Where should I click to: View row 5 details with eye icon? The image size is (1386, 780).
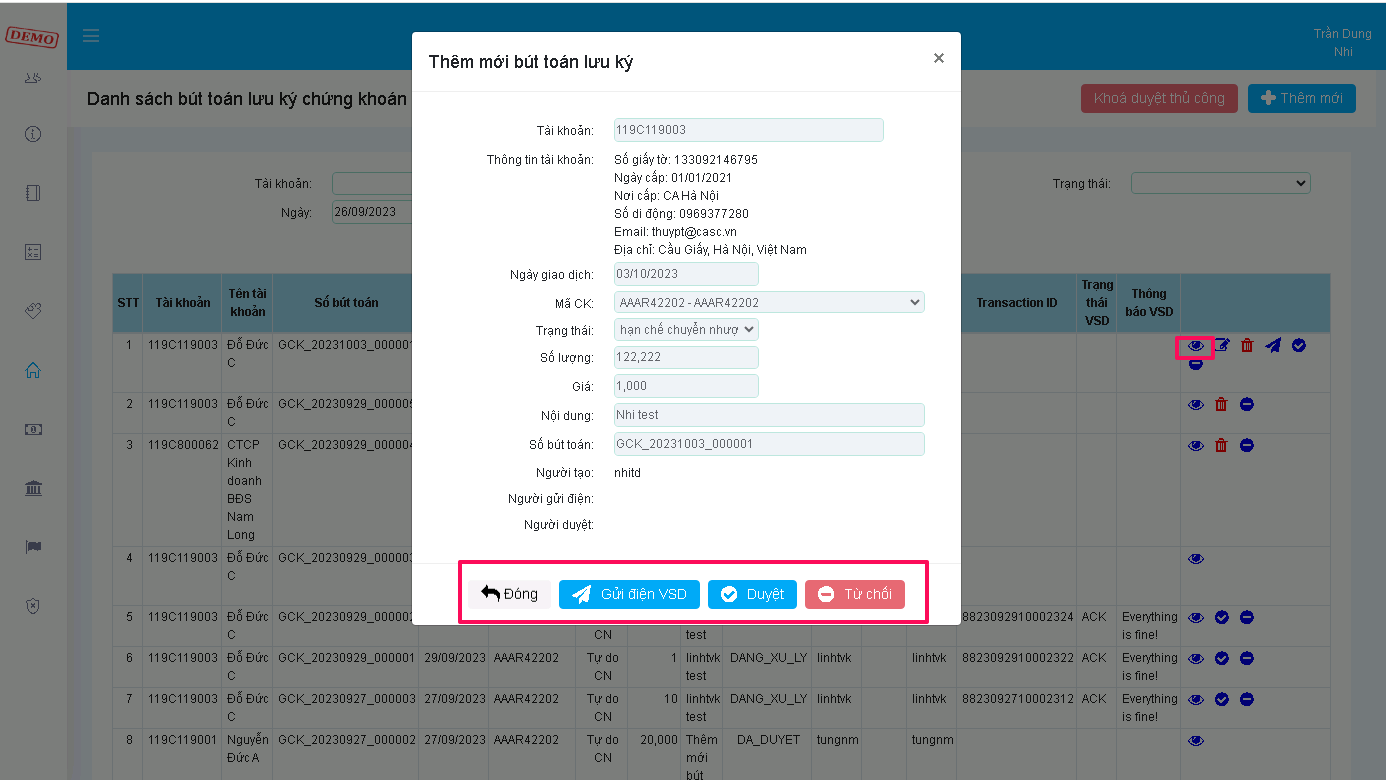pyautogui.click(x=1196, y=617)
